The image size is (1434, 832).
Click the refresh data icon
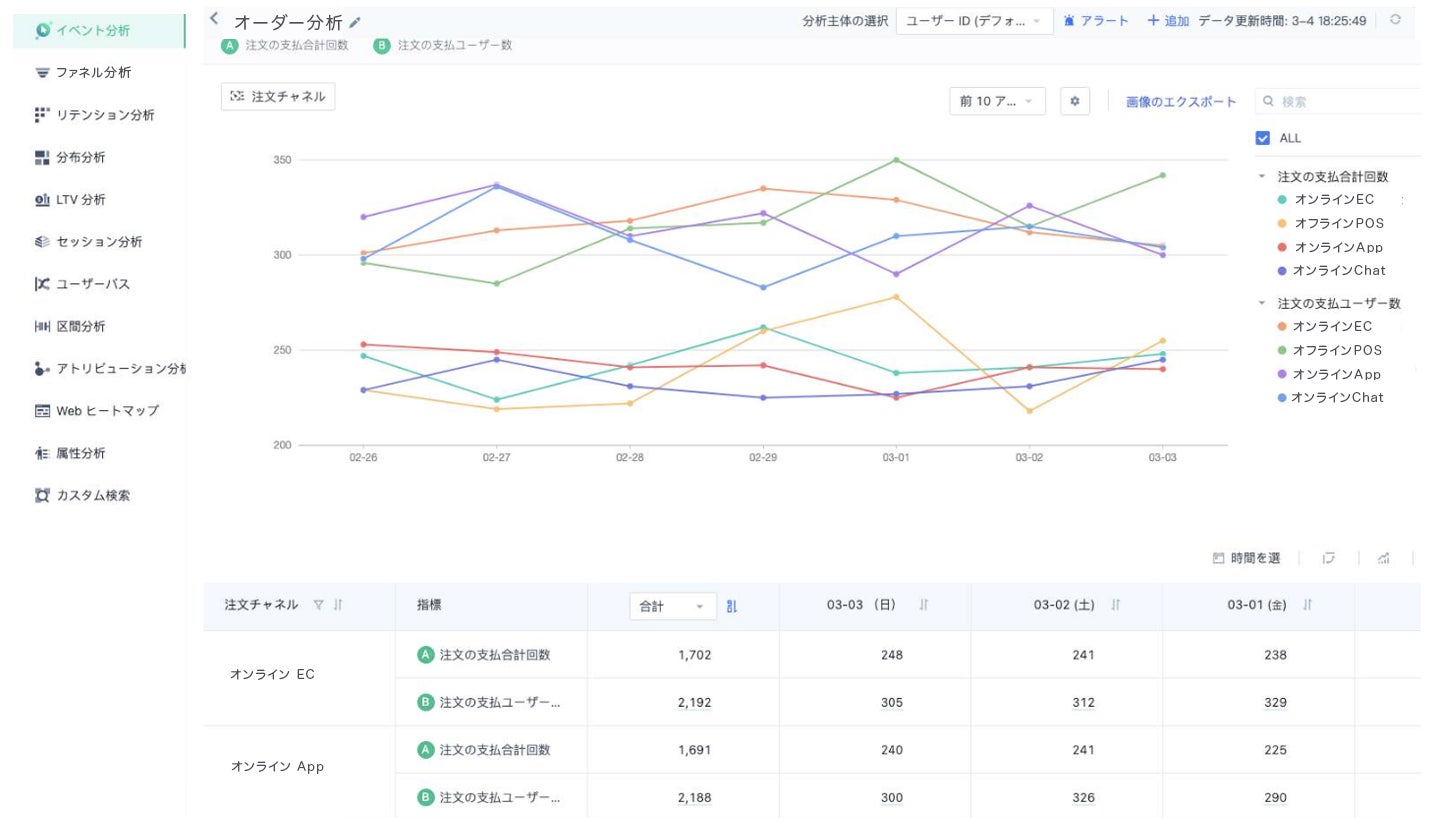point(1396,20)
